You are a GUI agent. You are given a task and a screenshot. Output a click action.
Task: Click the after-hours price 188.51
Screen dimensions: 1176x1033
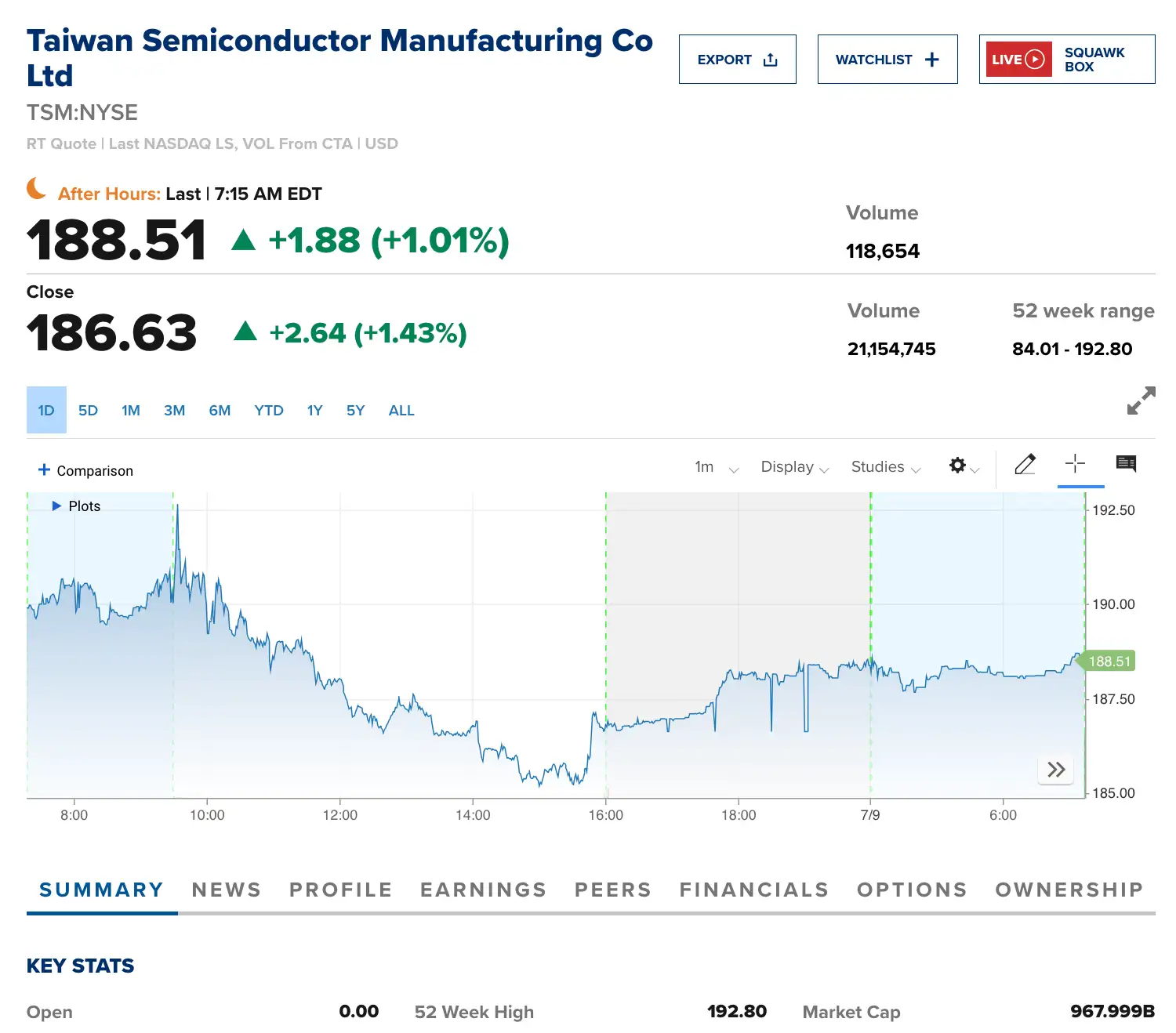tap(116, 240)
